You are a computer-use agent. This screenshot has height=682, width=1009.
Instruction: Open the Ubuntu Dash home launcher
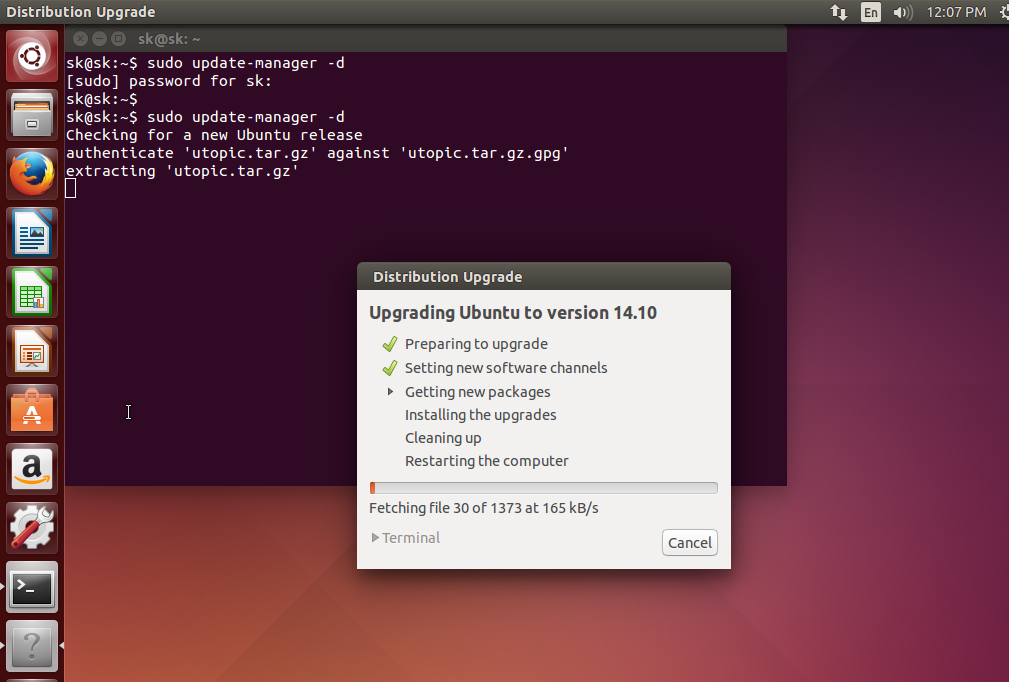click(x=32, y=56)
